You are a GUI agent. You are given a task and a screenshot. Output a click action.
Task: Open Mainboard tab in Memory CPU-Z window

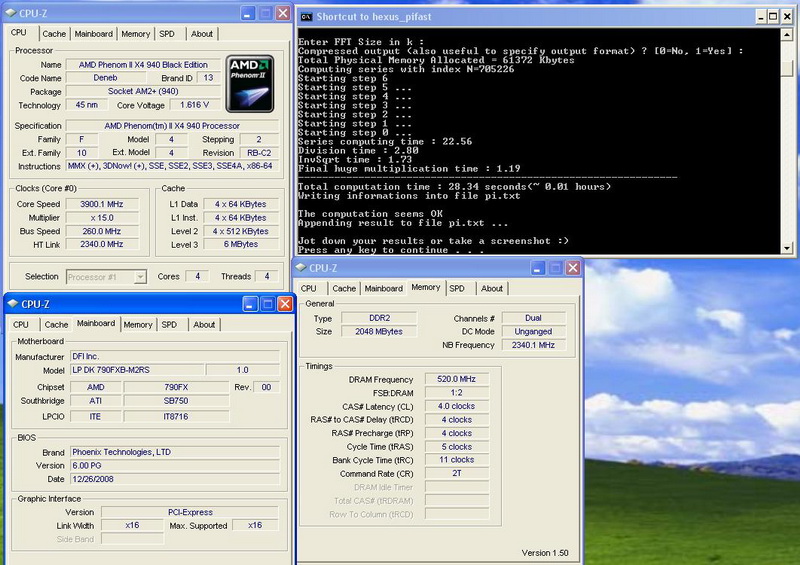pos(384,288)
